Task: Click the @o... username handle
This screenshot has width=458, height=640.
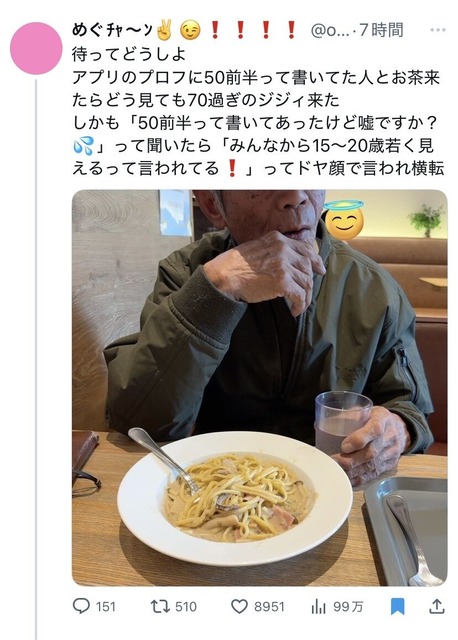Action: [x=330, y=30]
